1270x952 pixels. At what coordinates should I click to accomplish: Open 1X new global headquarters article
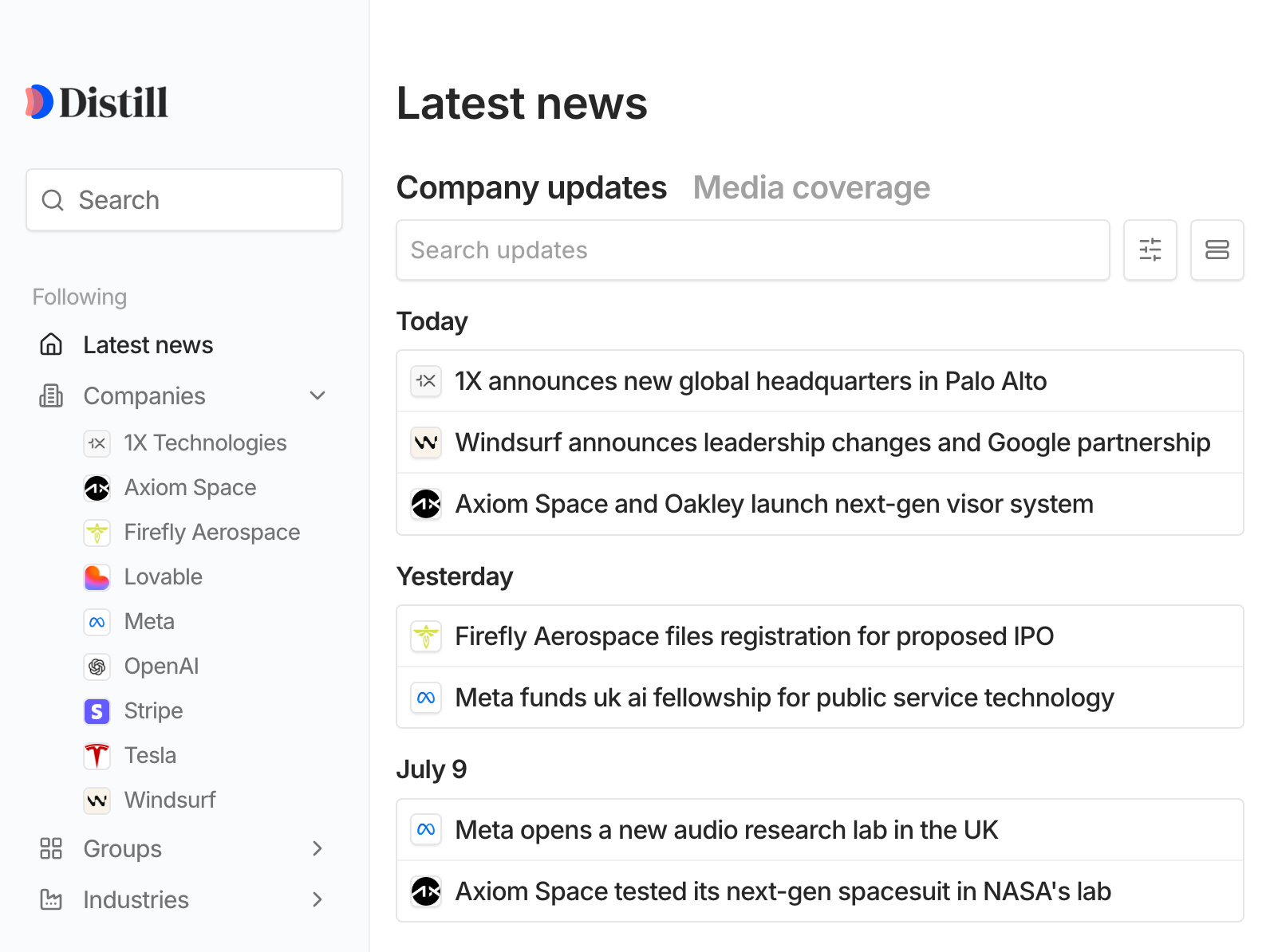click(820, 381)
